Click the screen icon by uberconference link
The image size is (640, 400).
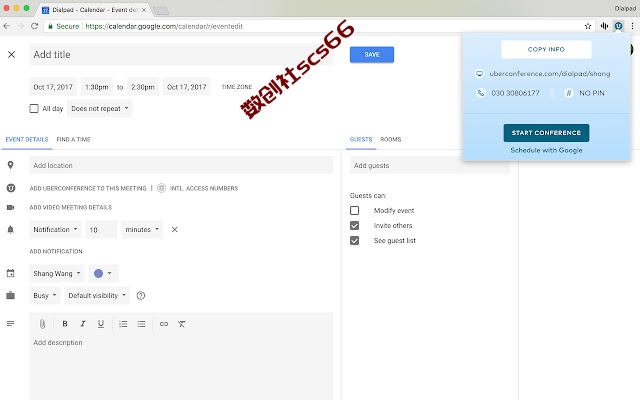coord(480,73)
